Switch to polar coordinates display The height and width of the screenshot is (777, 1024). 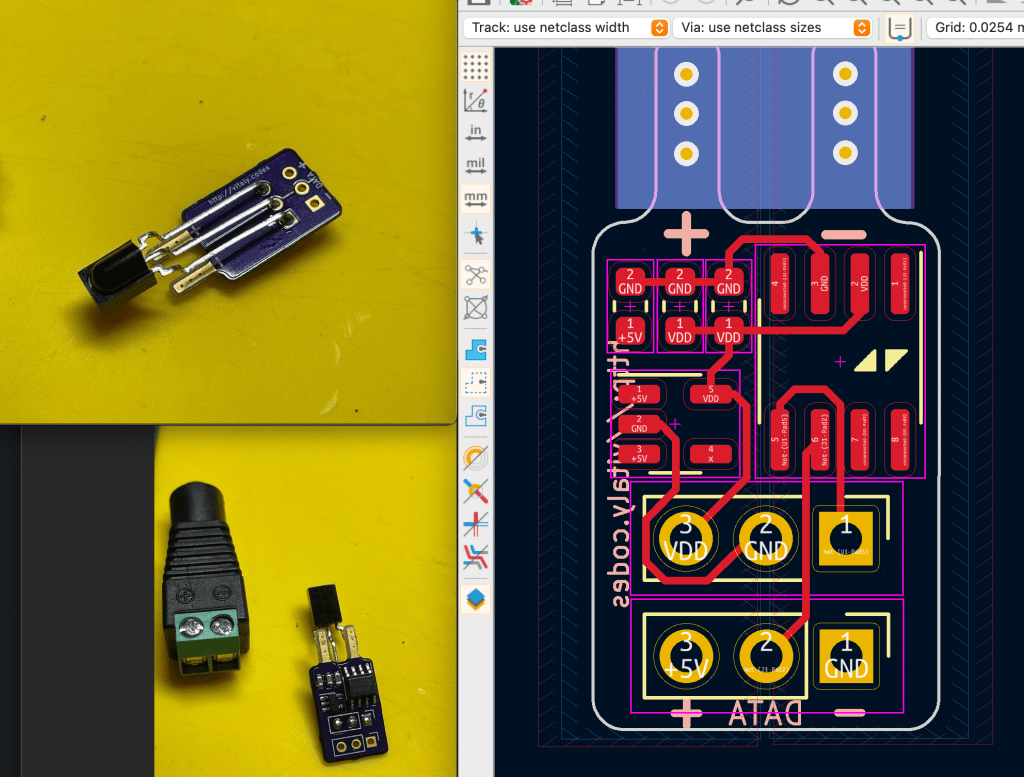476,100
